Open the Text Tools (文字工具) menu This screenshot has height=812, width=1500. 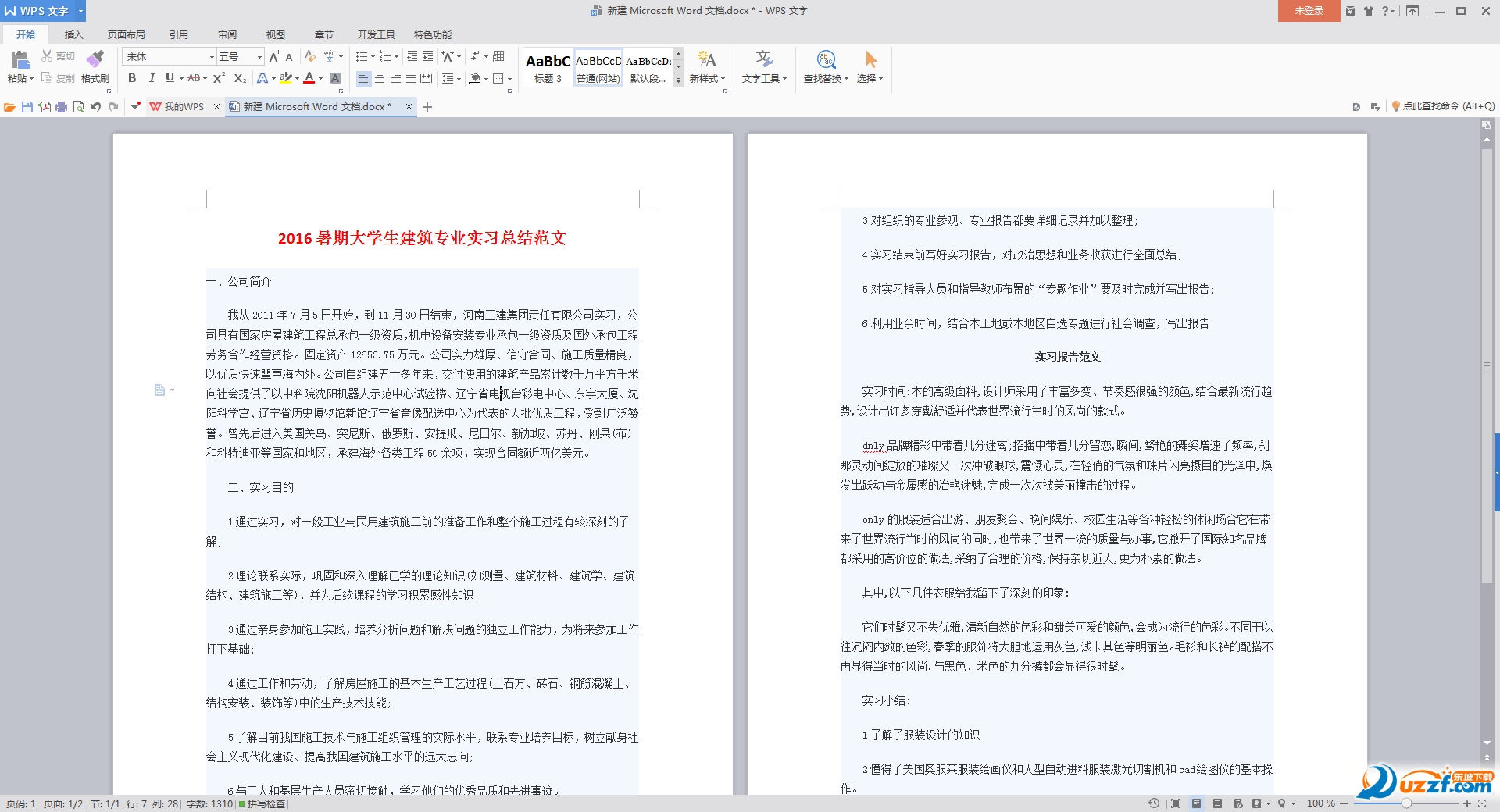[764, 67]
